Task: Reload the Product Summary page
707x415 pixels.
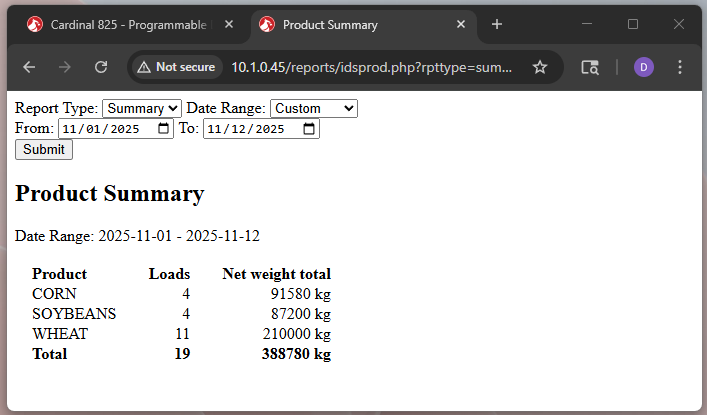Action: [x=101, y=67]
